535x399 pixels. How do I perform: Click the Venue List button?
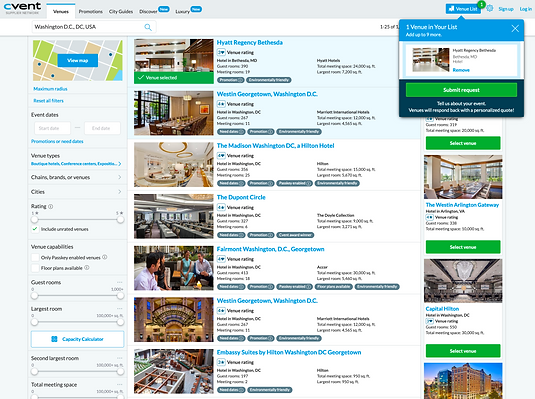[463, 9]
